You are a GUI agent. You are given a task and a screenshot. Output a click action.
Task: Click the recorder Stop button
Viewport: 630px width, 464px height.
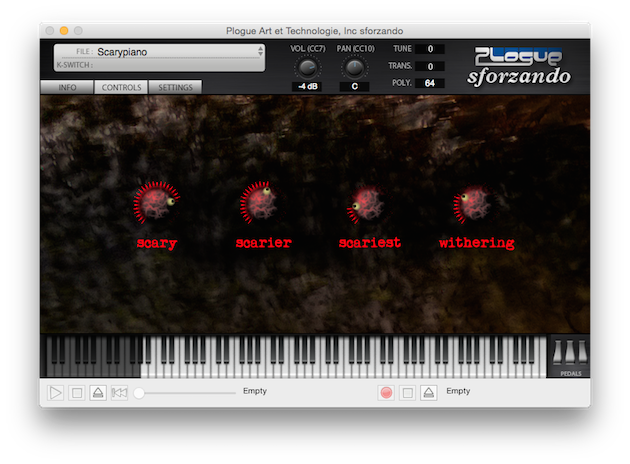point(407,392)
